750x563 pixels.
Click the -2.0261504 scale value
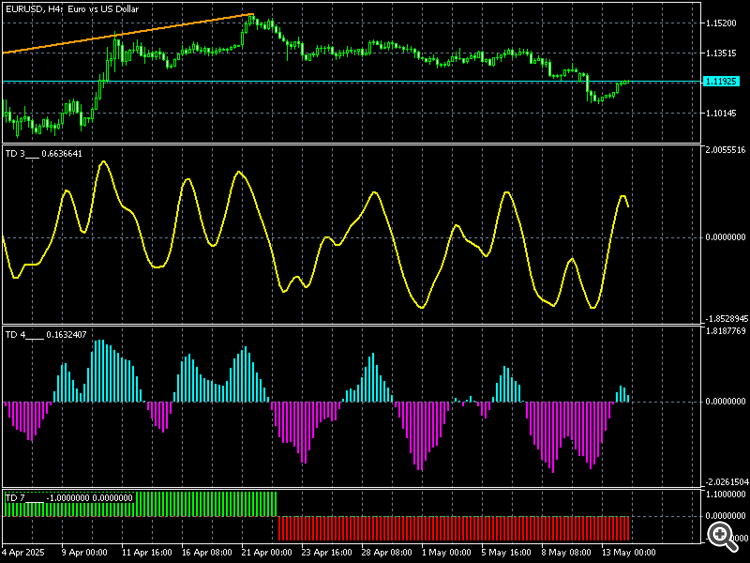725,482
